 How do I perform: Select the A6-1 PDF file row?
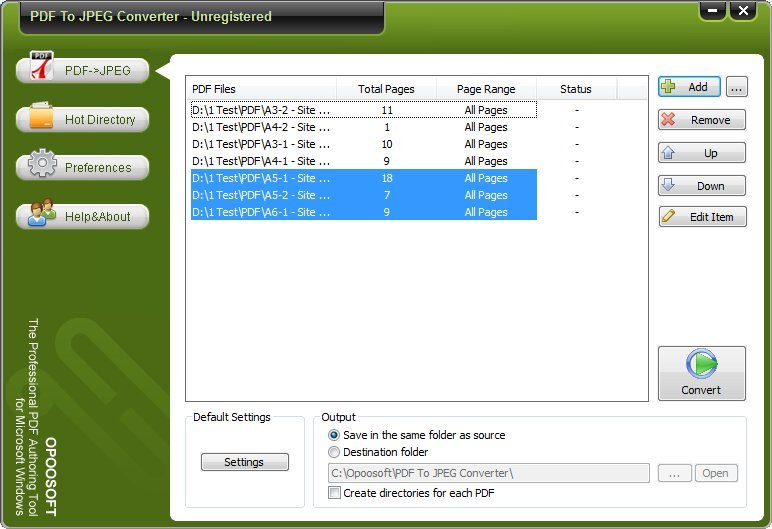pos(363,212)
